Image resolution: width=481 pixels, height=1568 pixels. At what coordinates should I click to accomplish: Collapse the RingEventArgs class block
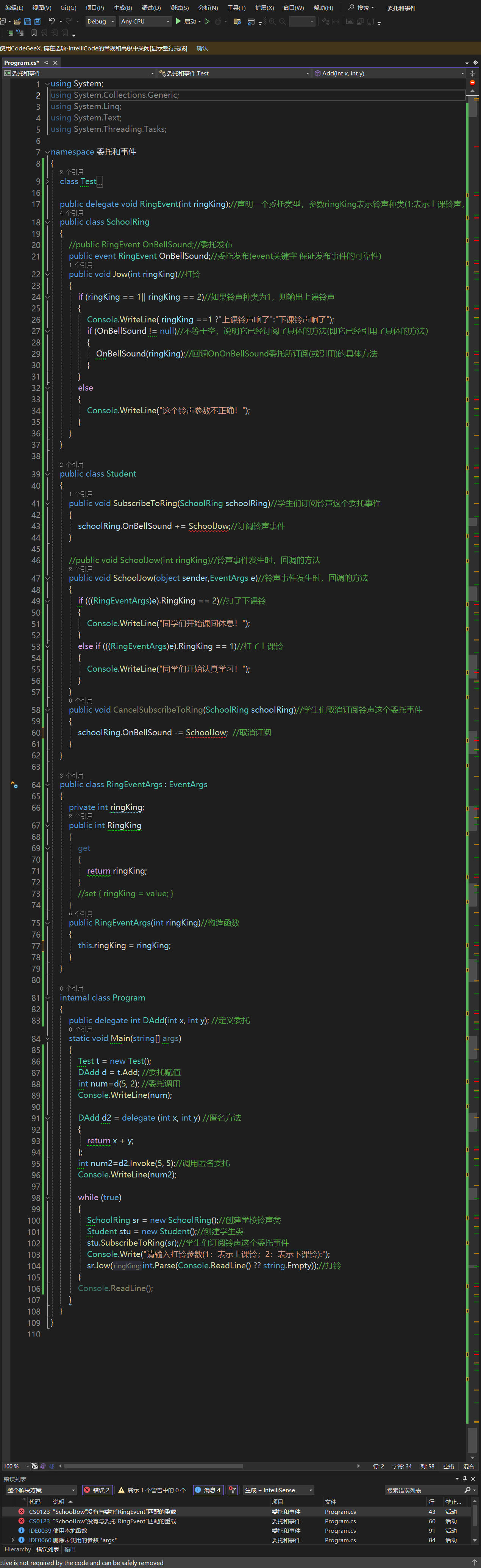[47, 785]
